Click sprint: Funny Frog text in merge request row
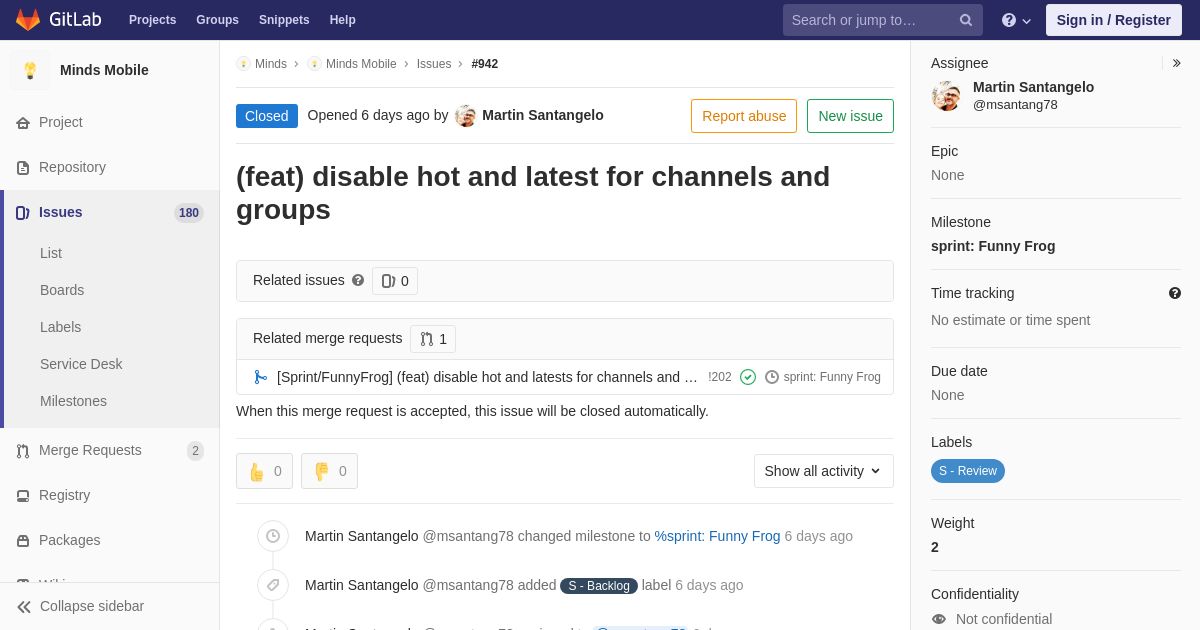This screenshot has width=1200, height=630. pos(832,377)
